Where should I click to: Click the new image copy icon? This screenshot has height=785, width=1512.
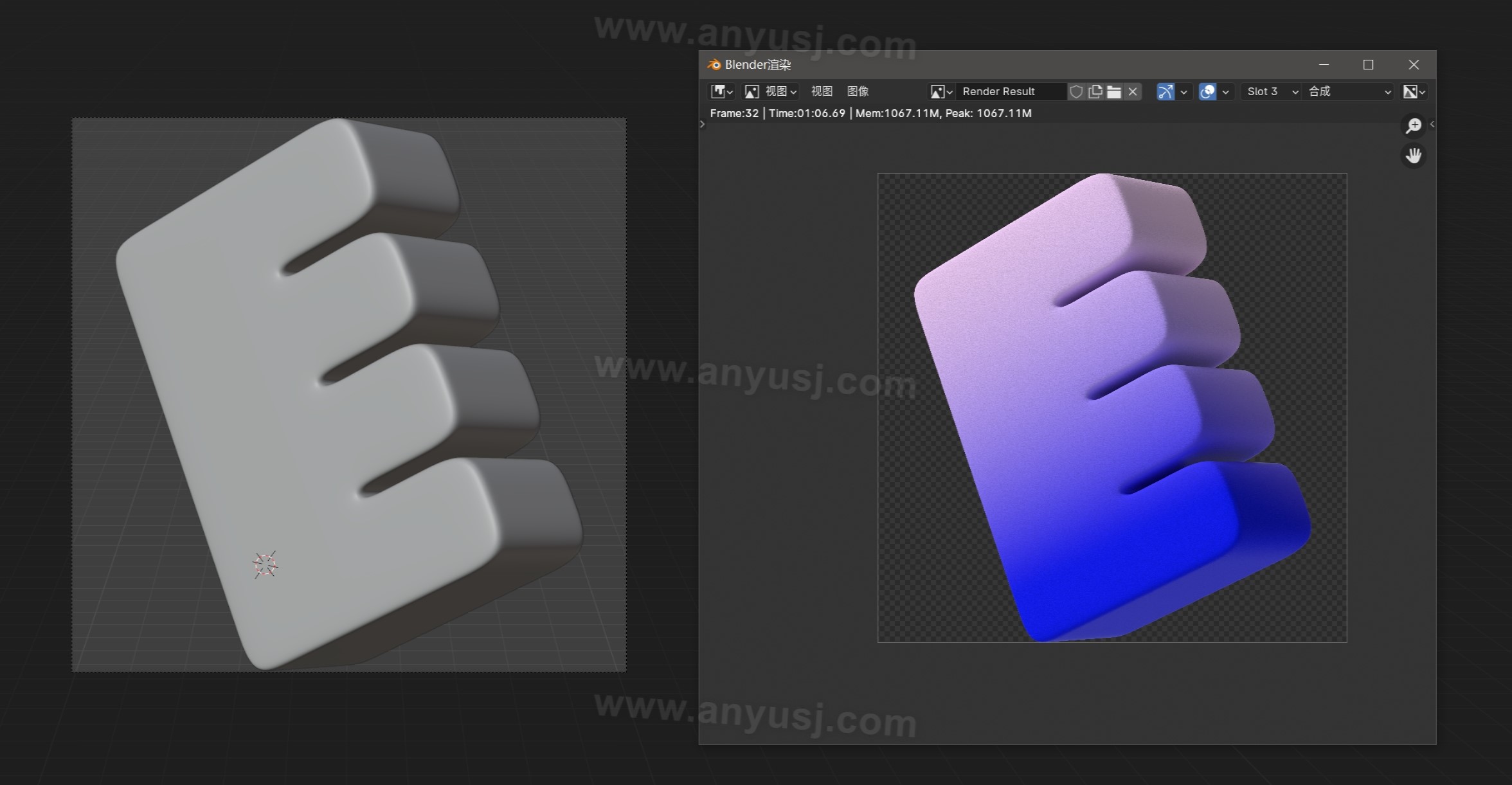point(1095,92)
